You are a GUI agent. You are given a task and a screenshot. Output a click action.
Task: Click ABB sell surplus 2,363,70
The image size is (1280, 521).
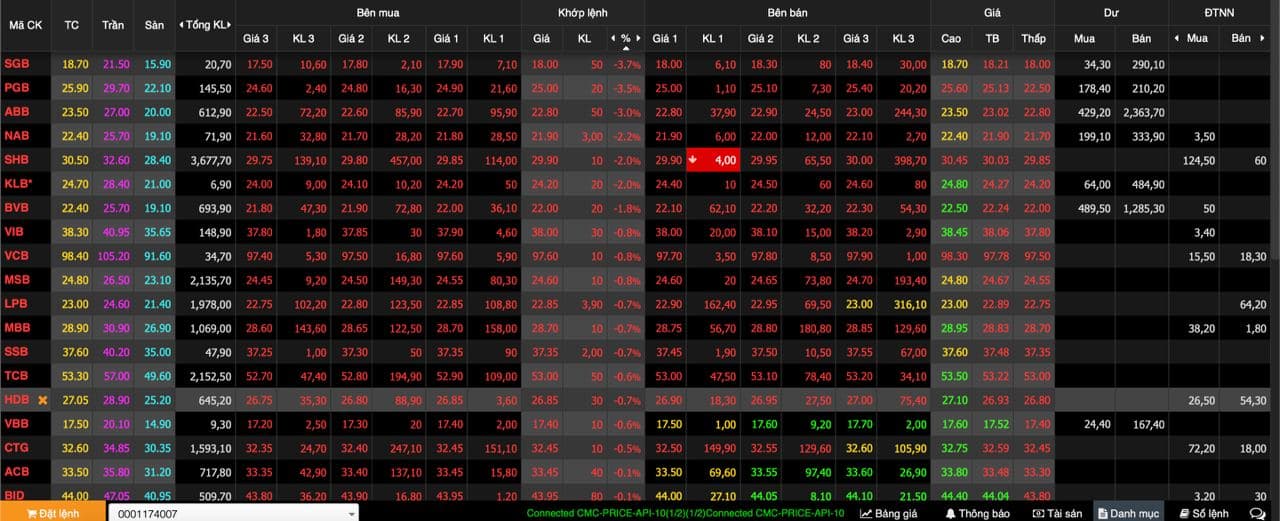tap(1144, 112)
